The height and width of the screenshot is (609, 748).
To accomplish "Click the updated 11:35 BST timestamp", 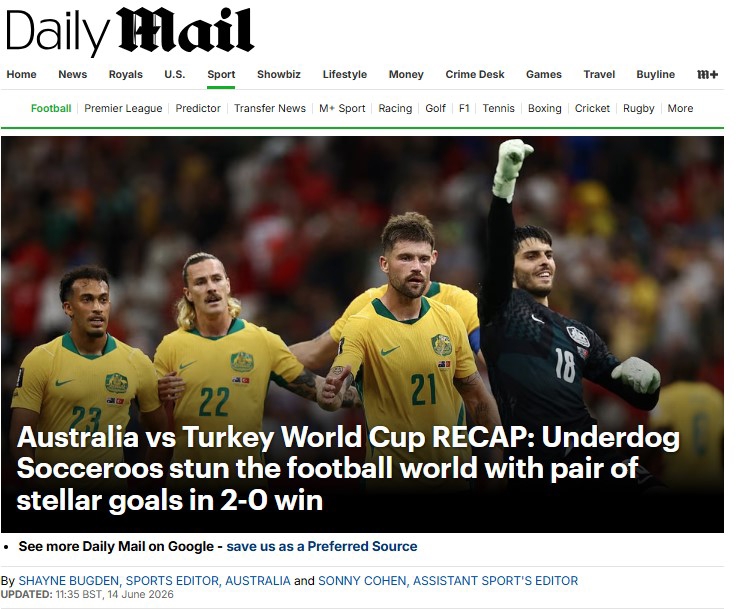I will click(87, 594).
